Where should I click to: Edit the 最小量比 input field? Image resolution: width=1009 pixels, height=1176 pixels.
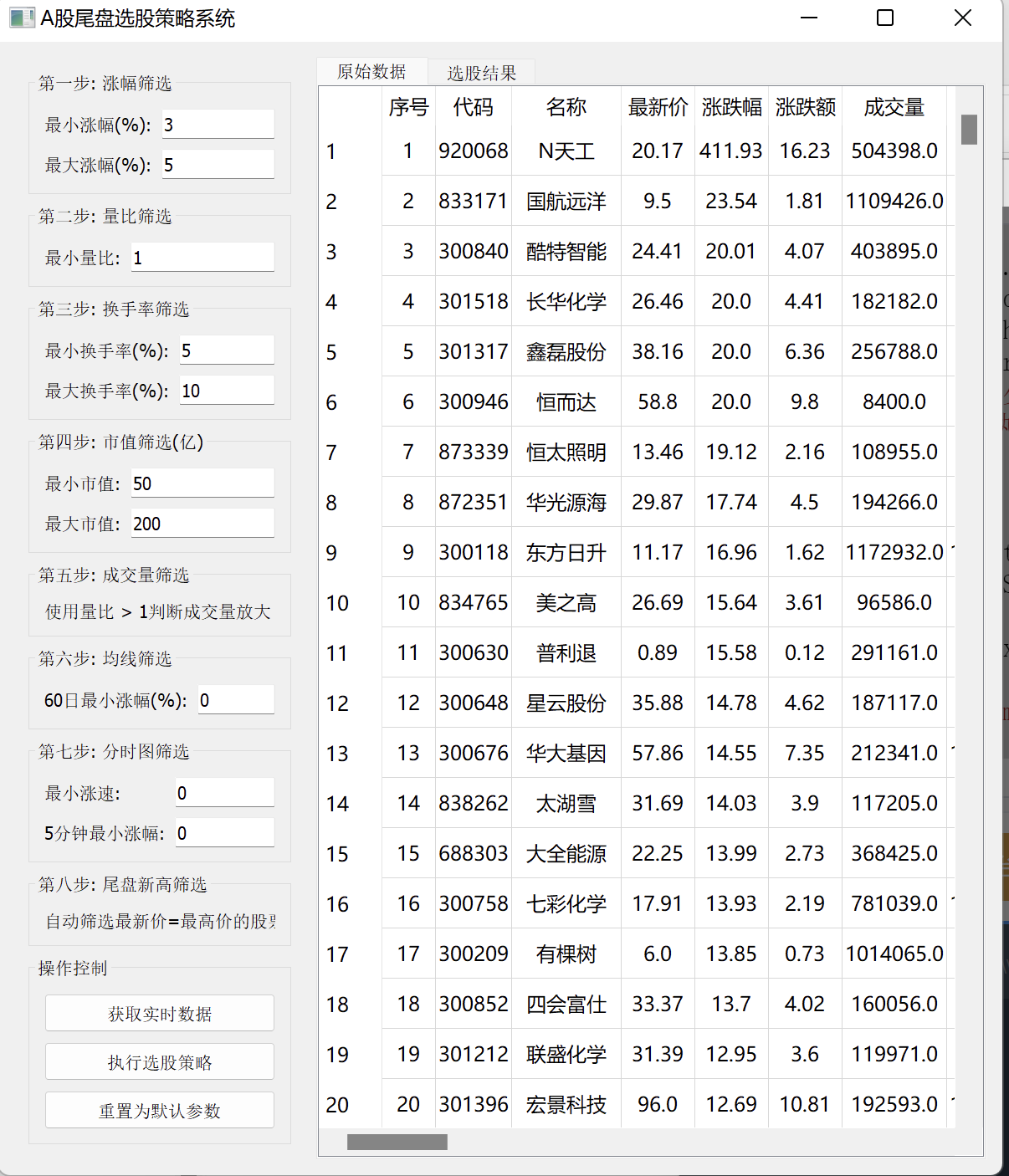coord(202,258)
